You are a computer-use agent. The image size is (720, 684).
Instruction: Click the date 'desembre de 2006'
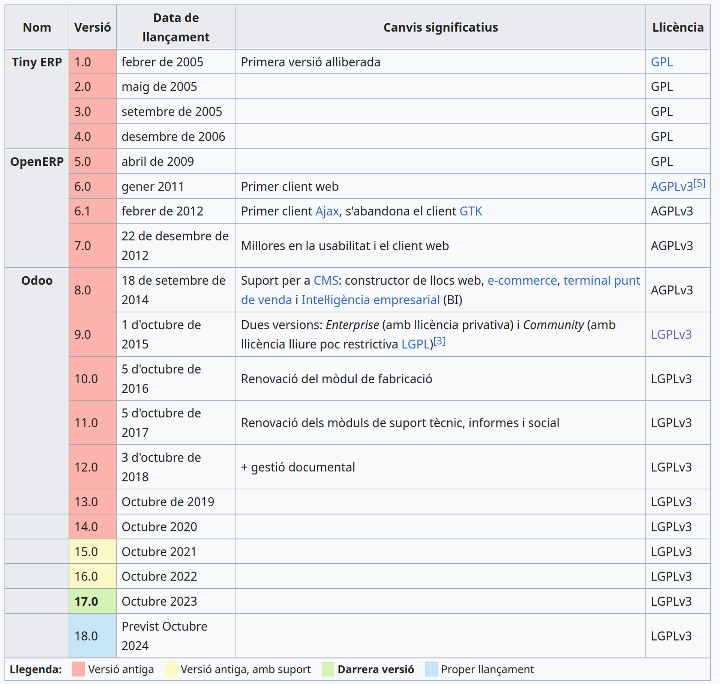[x=174, y=136]
